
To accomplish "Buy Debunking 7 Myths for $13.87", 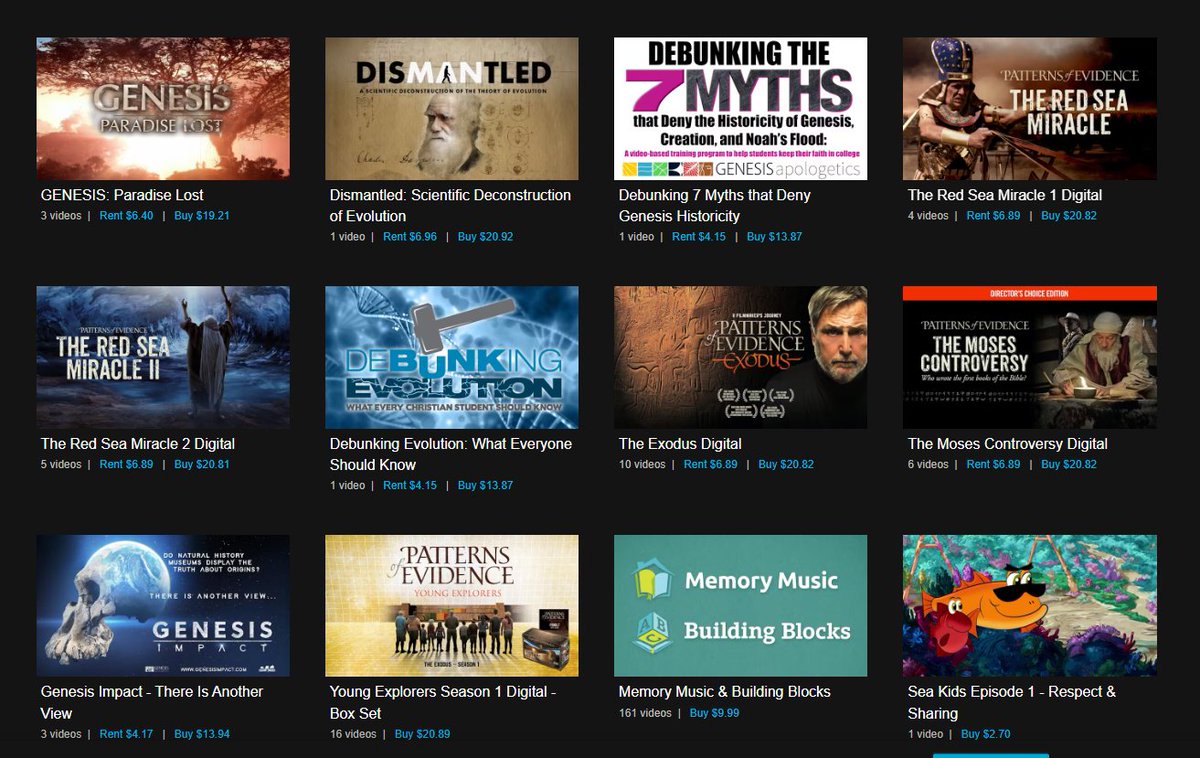I will pos(774,237).
